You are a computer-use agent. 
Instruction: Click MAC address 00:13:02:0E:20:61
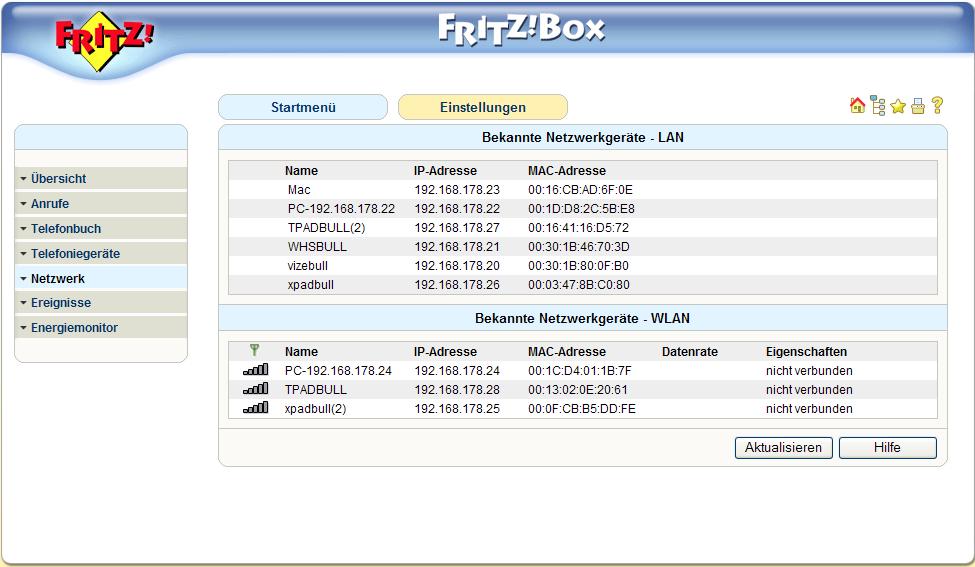pos(578,390)
